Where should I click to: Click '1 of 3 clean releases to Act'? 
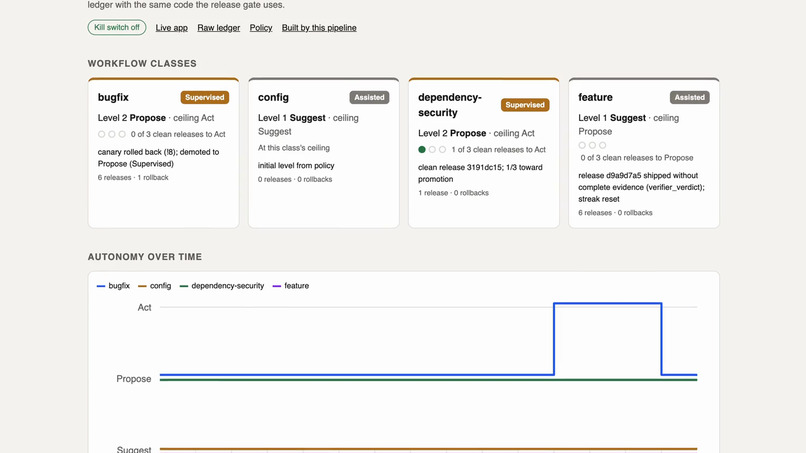(498, 150)
